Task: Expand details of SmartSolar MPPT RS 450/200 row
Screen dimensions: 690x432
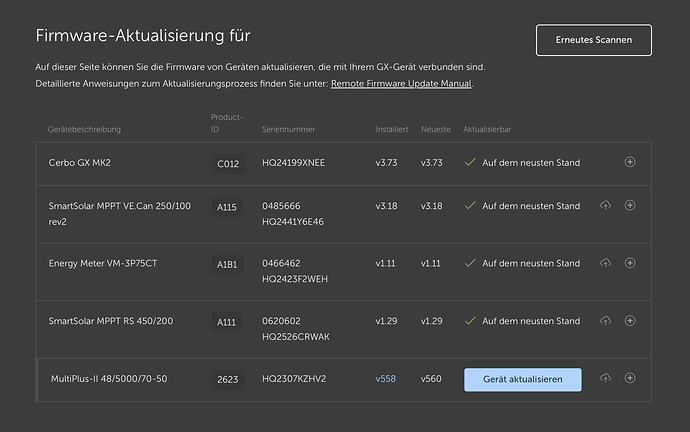Action: pyautogui.click(x=630, y=320)
